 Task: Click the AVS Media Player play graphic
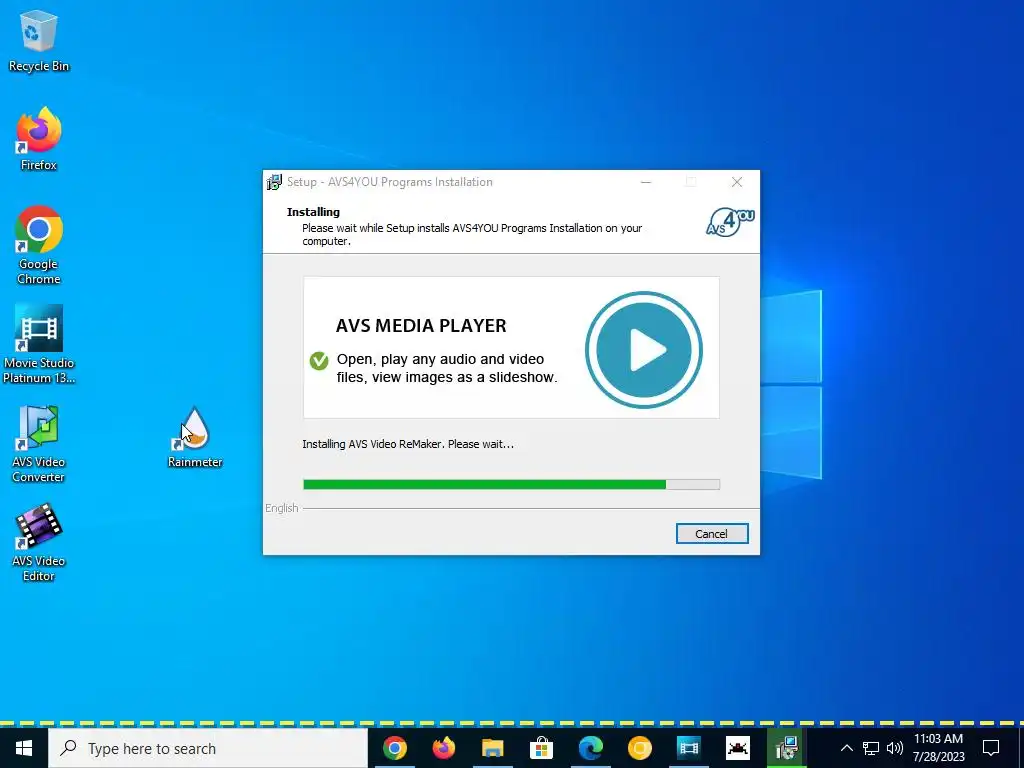pyautogui.click(x=643, y=349)
